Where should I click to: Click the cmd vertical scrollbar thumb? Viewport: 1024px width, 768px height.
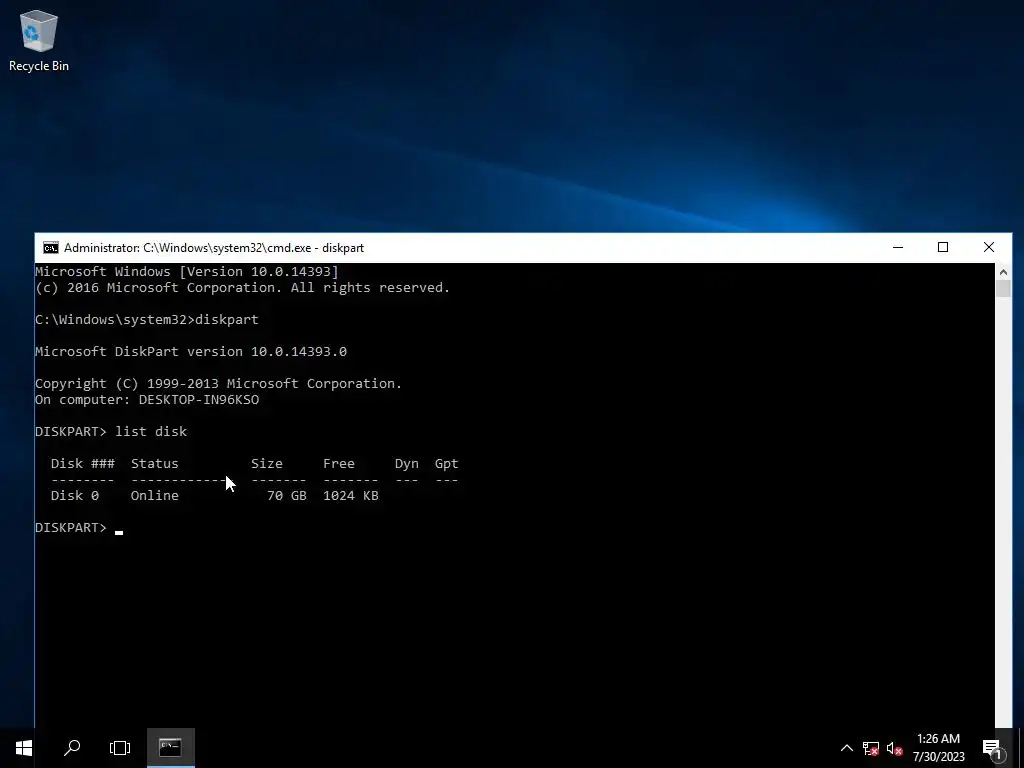(1003, 289)
